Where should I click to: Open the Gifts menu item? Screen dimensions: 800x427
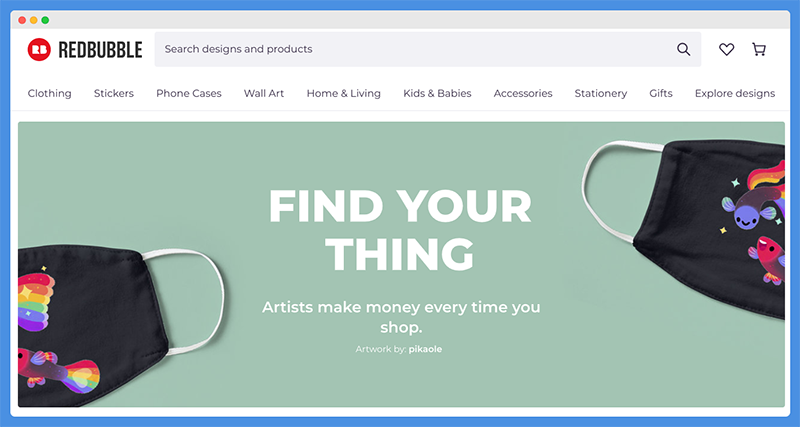pos(661,93)
